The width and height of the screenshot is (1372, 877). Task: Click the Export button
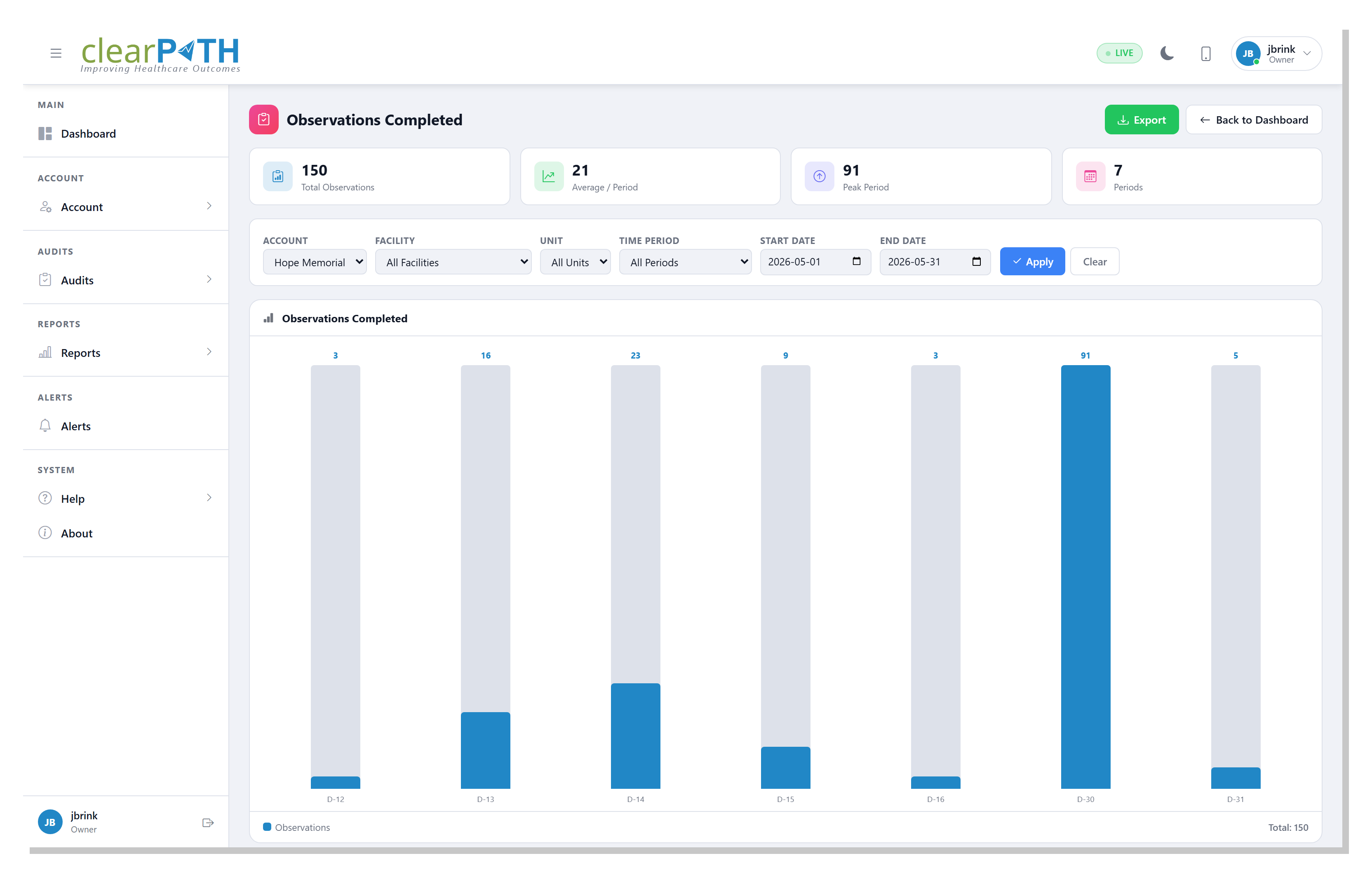click(x=1141, y=120)
